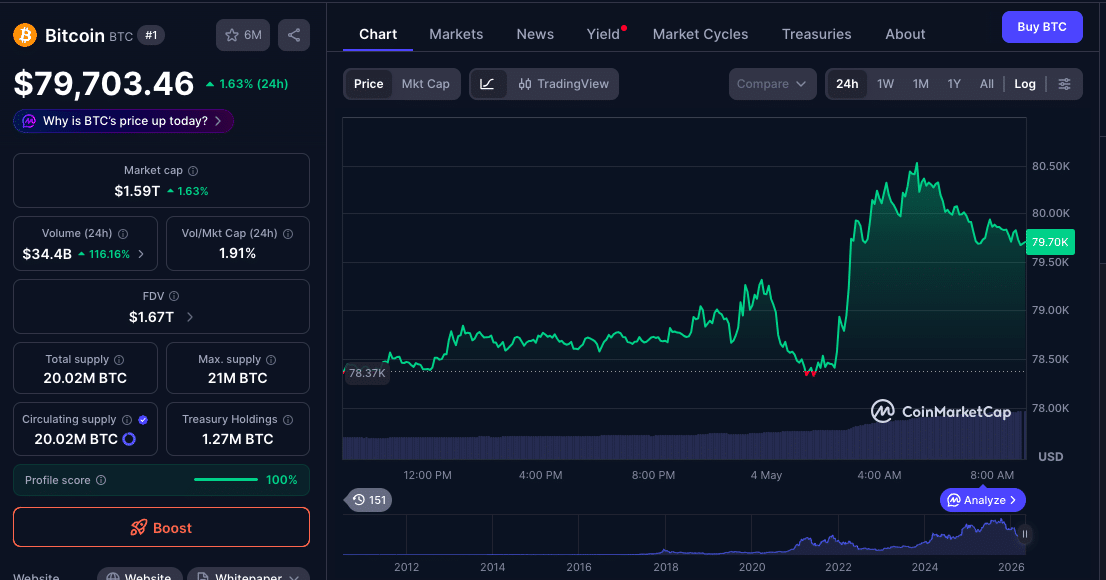The height and width of the screenshot is (580, 1106).
Task: Click the circulating supply progress ring icon
Action: [x=129, y=439]
